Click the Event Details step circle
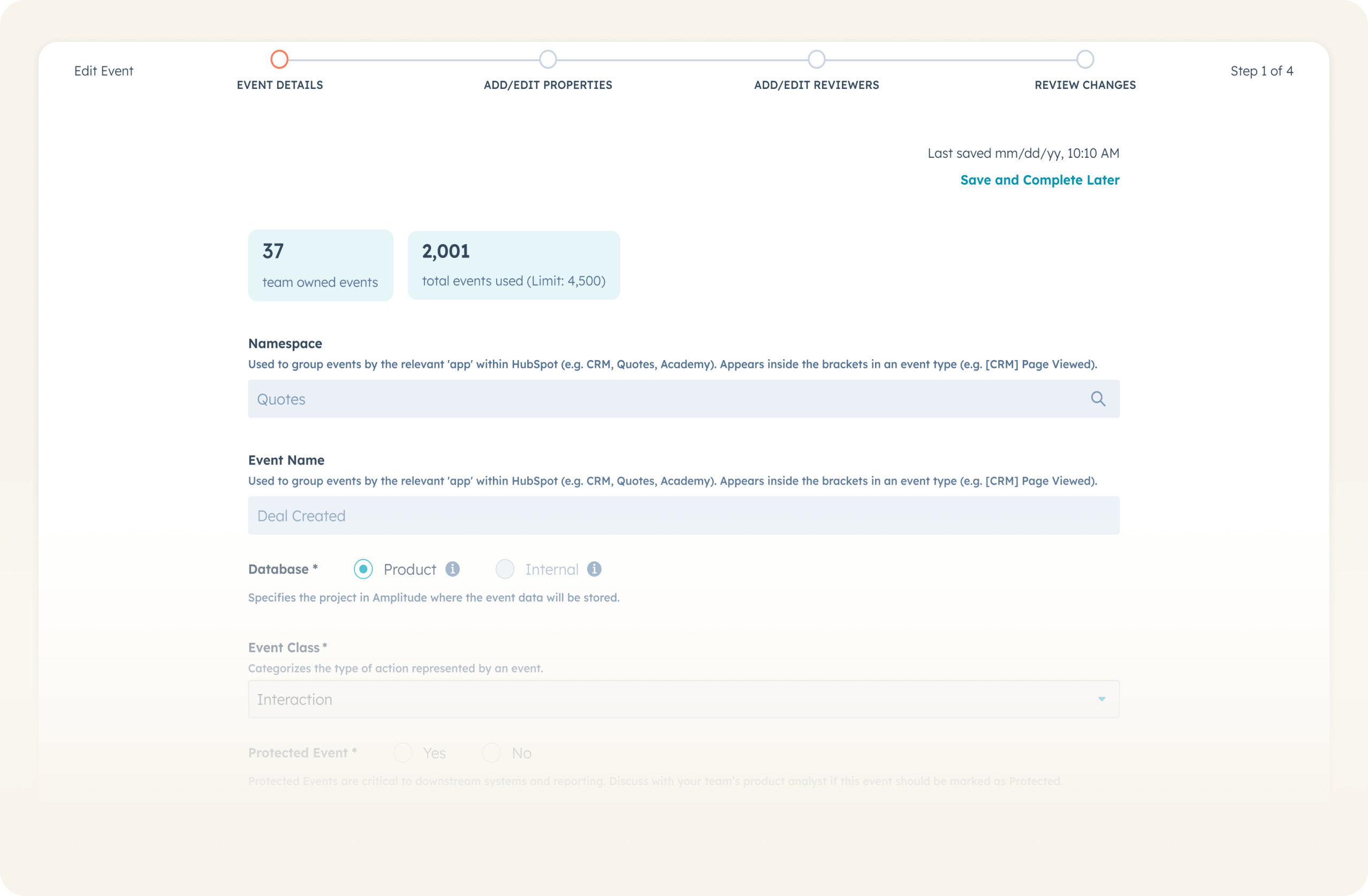1368x896 pixels. 279,59
